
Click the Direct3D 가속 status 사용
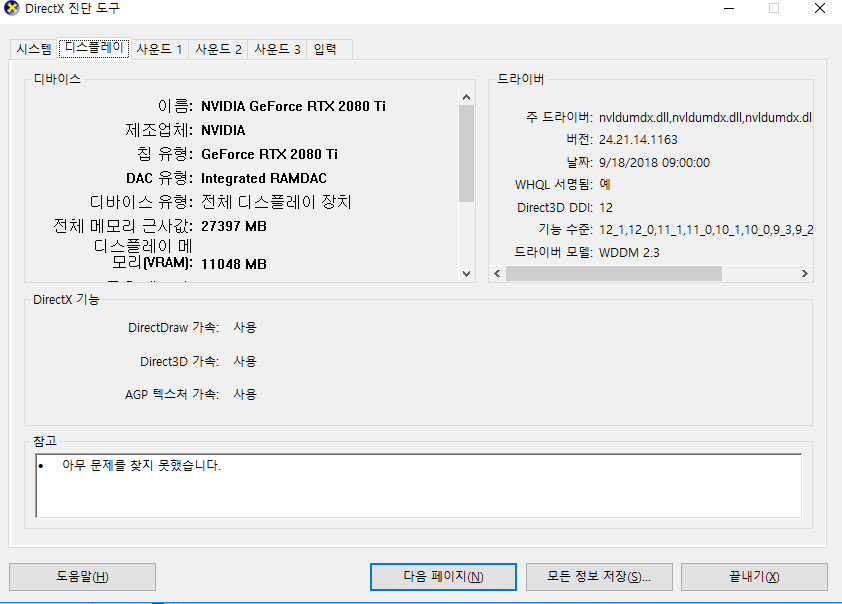245,361
